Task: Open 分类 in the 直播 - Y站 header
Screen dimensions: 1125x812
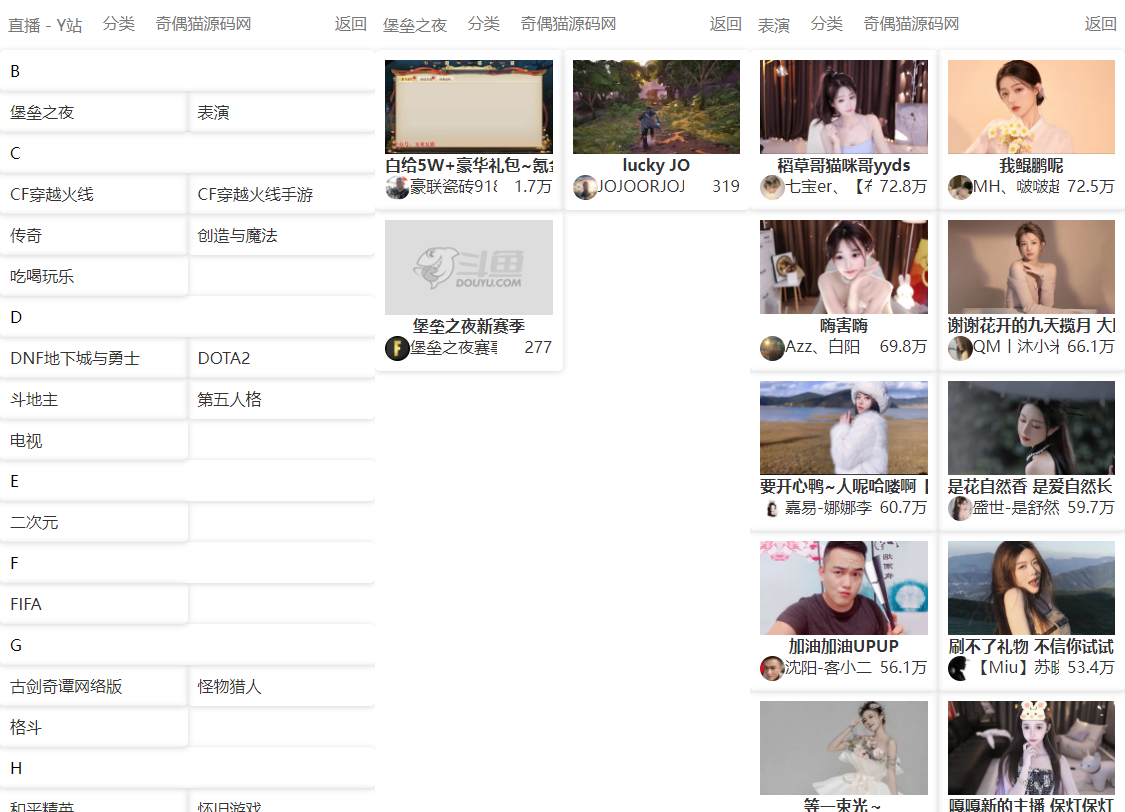Action: point(118,24)
